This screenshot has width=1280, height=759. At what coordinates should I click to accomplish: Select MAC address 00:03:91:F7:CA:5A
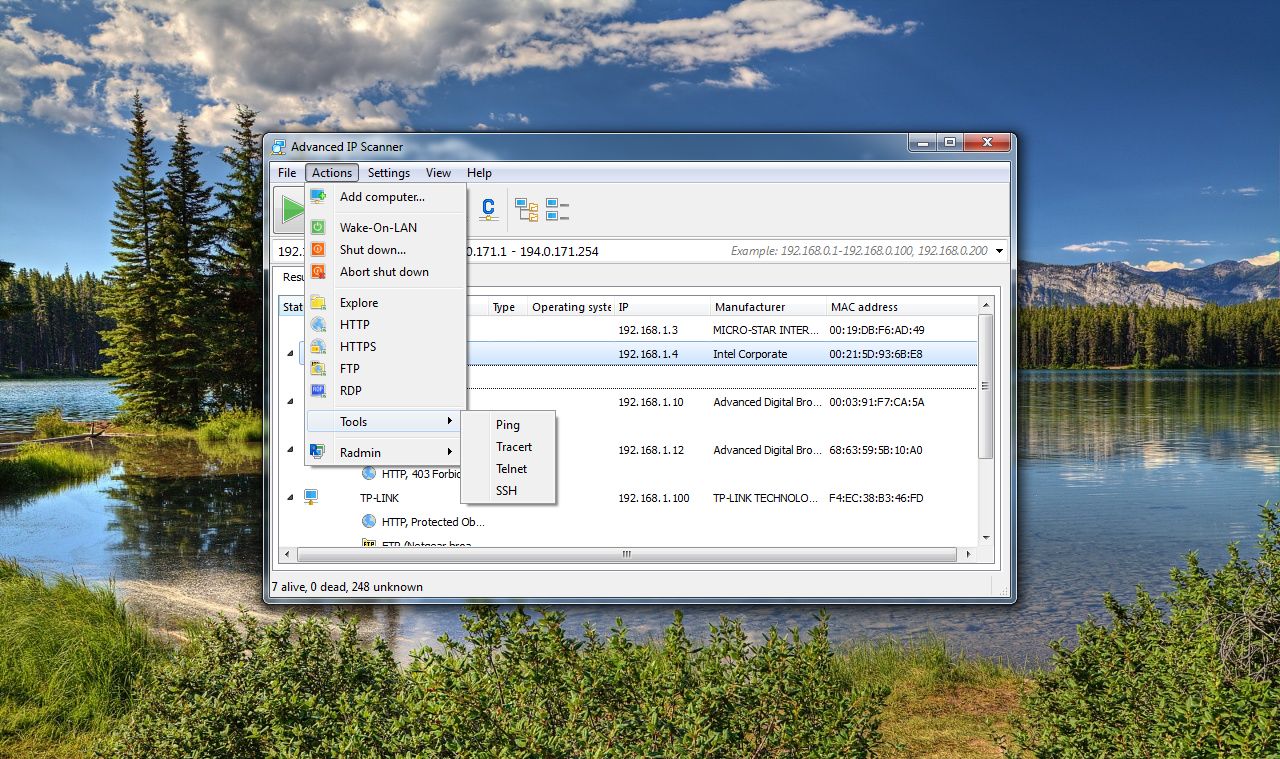click(x=877, y=402)
